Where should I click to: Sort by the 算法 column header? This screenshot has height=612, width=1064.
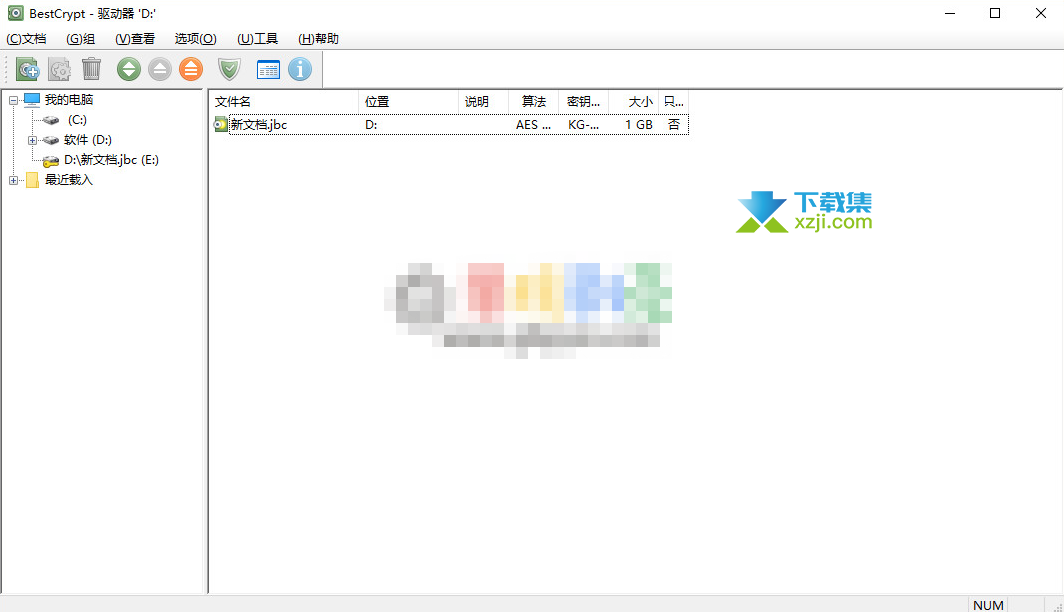(x=533, y=102)
